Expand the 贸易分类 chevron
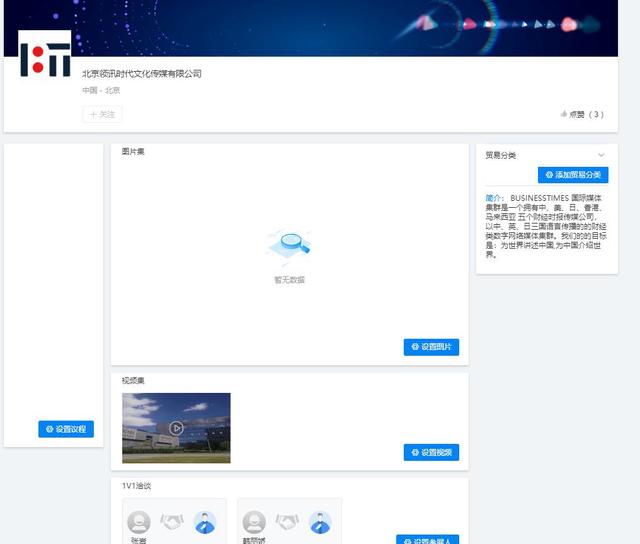 click(601, 155)
